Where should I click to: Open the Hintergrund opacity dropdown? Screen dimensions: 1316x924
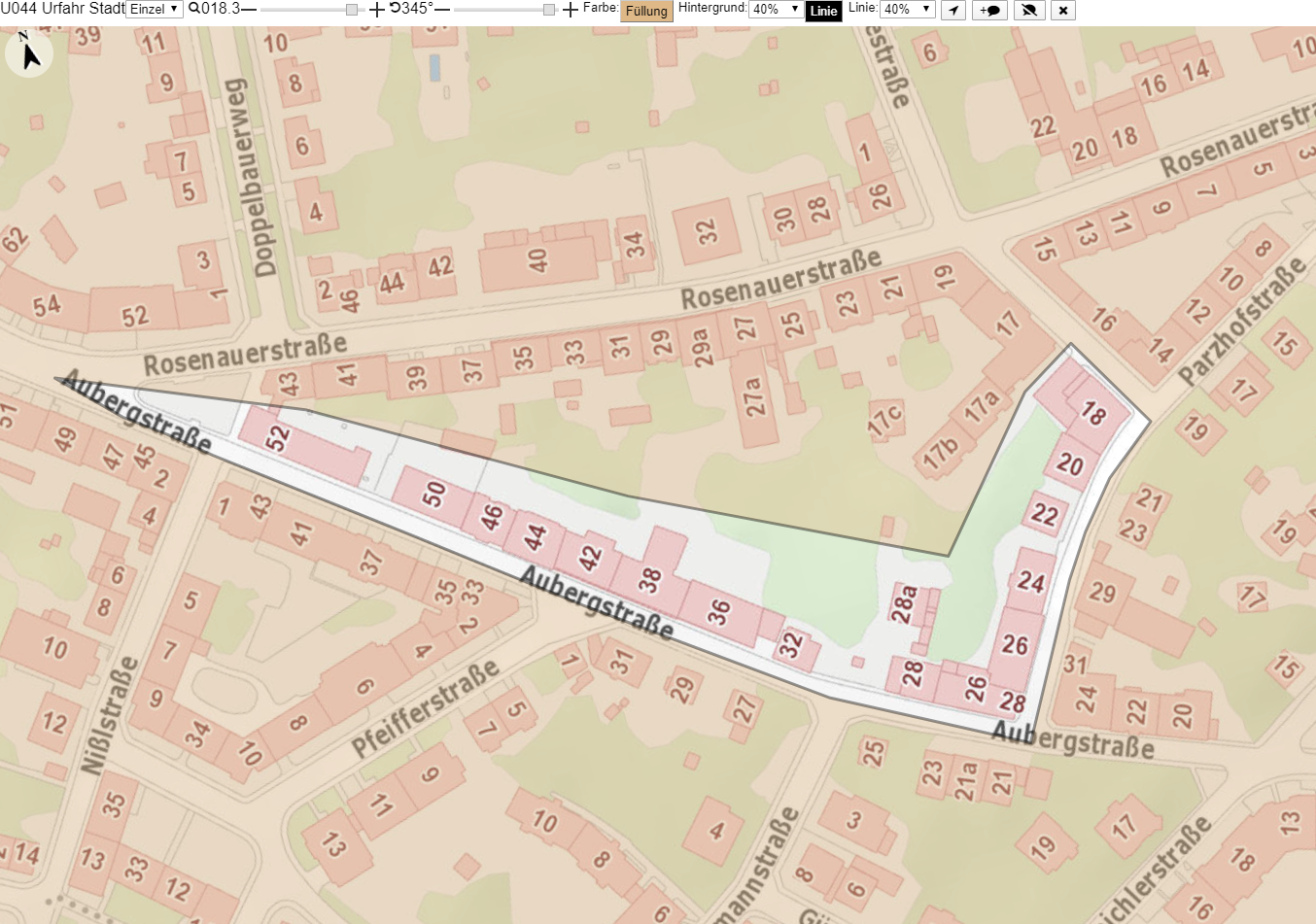point(776,9)
